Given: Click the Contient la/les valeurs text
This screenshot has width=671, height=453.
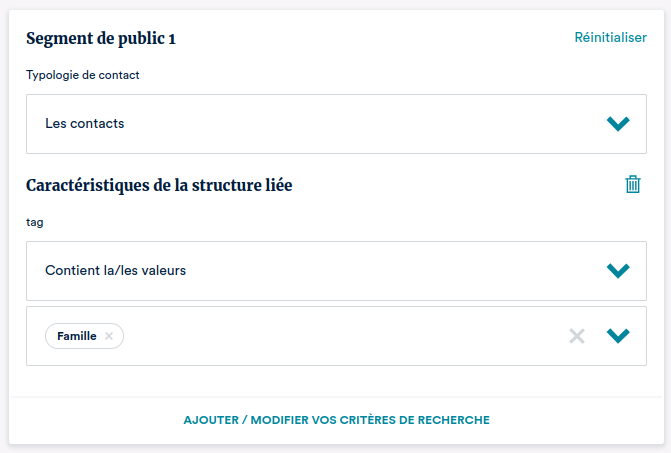Looking at the screenshot, I should click(x=116, y=271).
